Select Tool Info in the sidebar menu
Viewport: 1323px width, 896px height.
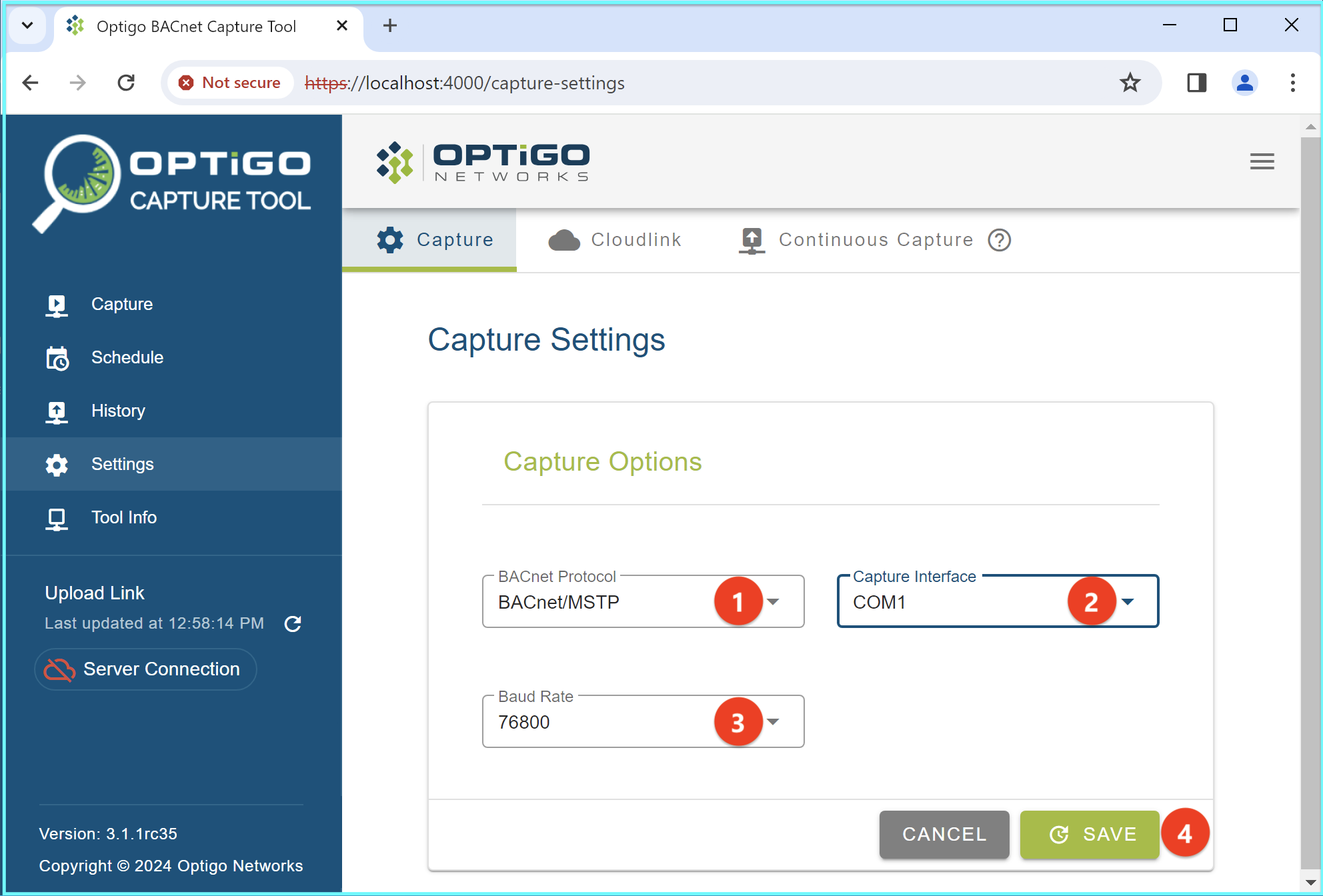coord(173,518)
